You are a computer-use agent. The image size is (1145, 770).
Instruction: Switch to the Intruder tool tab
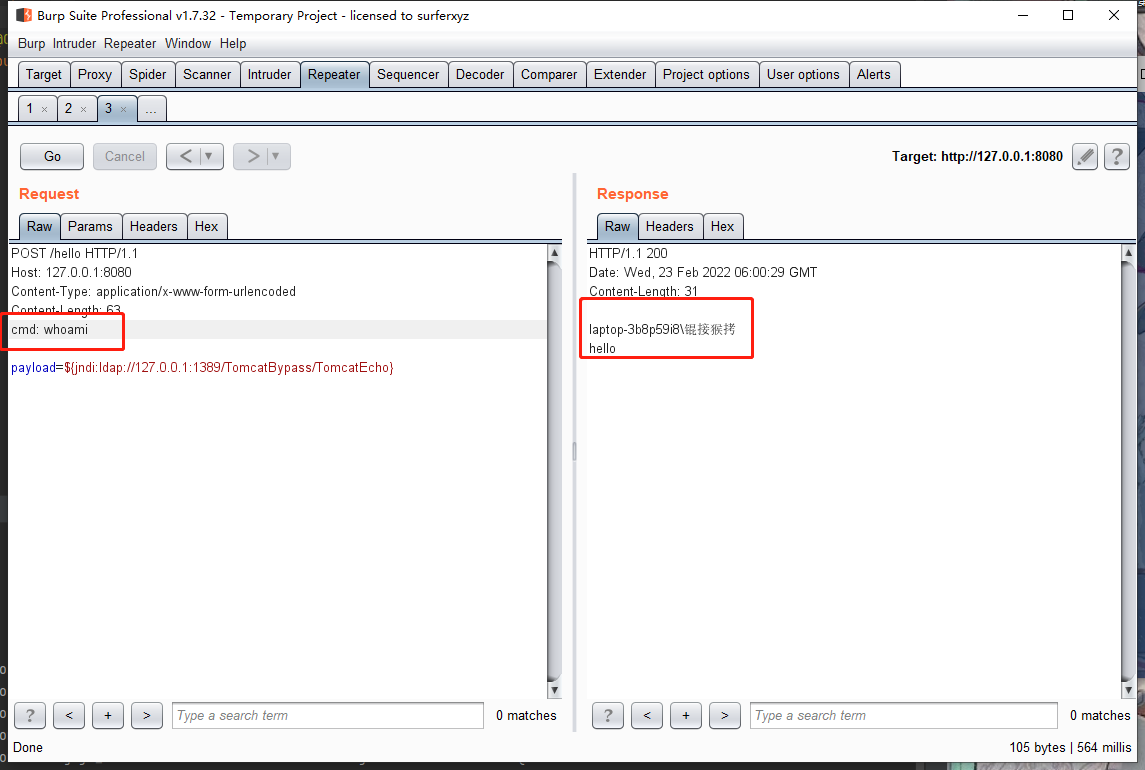269,75
